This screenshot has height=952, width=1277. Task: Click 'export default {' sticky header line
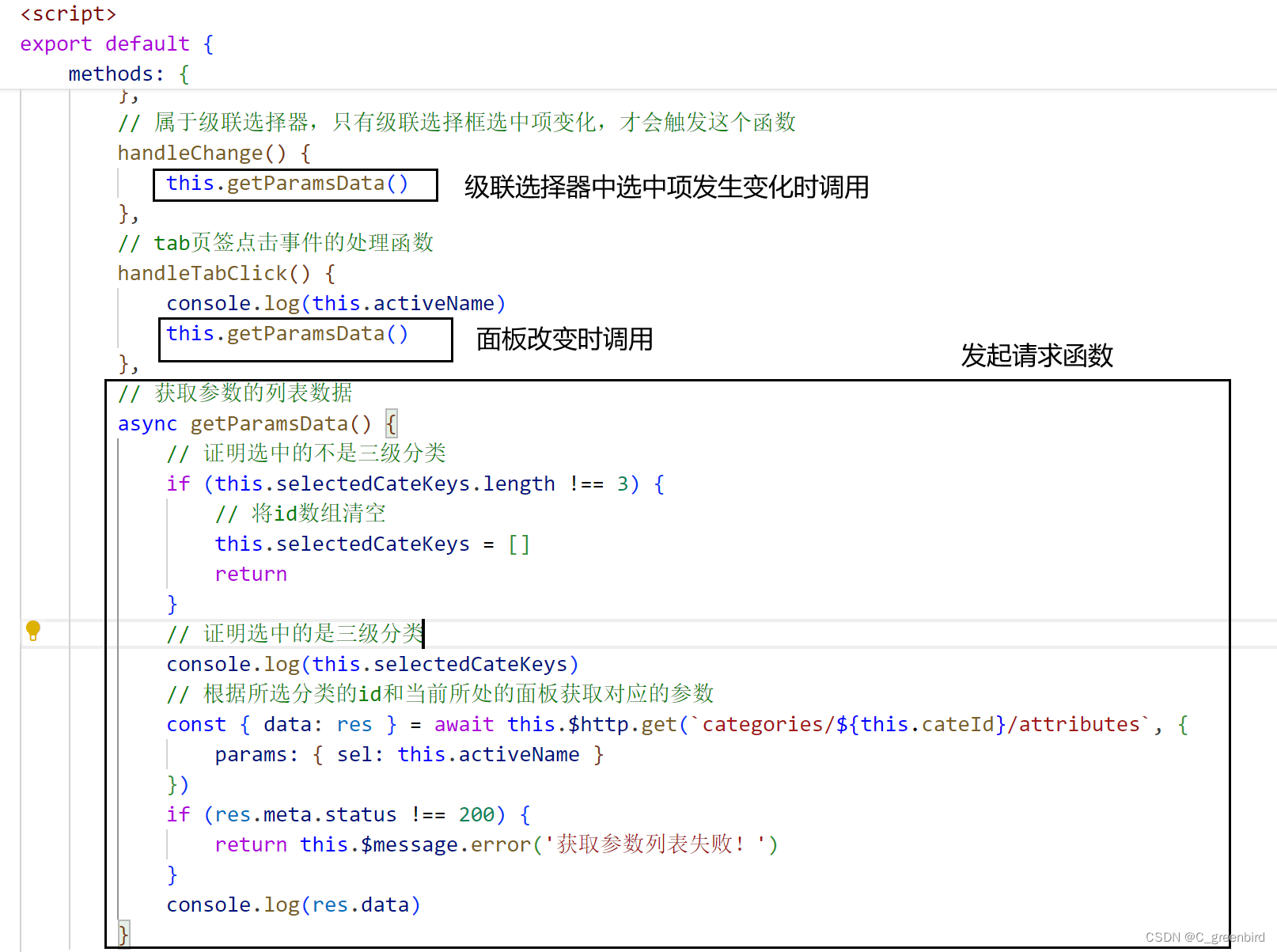pyautogui.click(x=117, y=44)
